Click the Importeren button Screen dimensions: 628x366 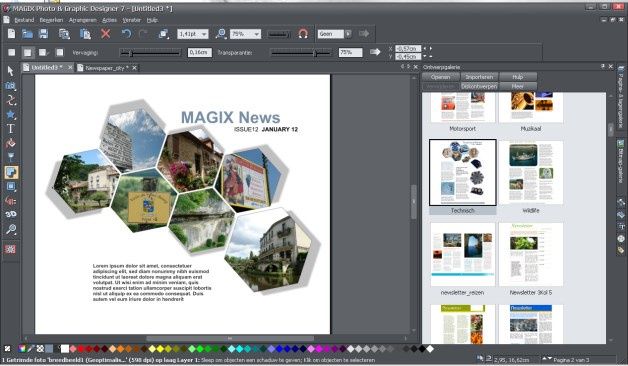[x=479, y=77]
